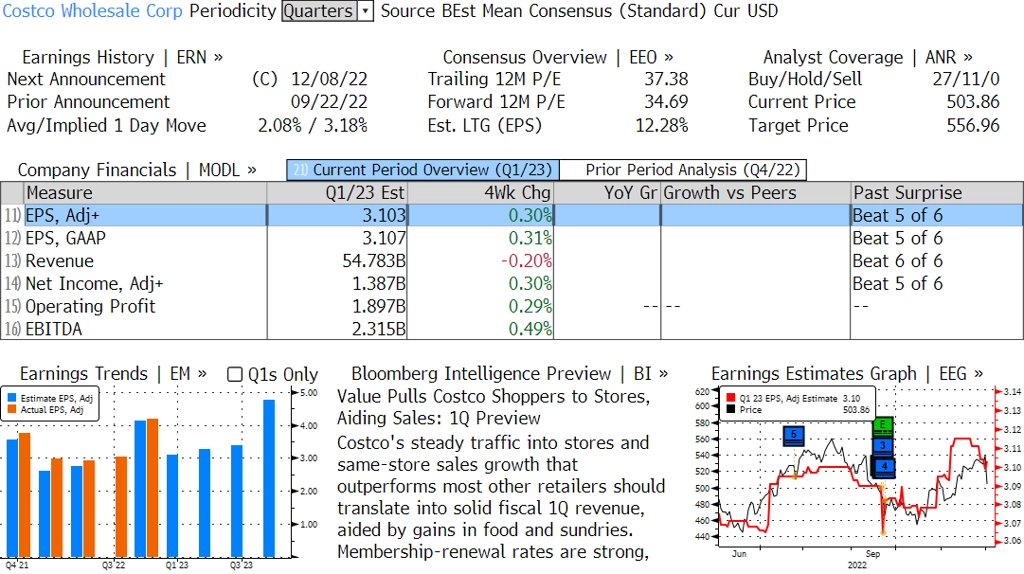Click EBITDA estimate 2.315B value
The width and height of the screenshot is (1024, 574).
click(x=379, y=329)
